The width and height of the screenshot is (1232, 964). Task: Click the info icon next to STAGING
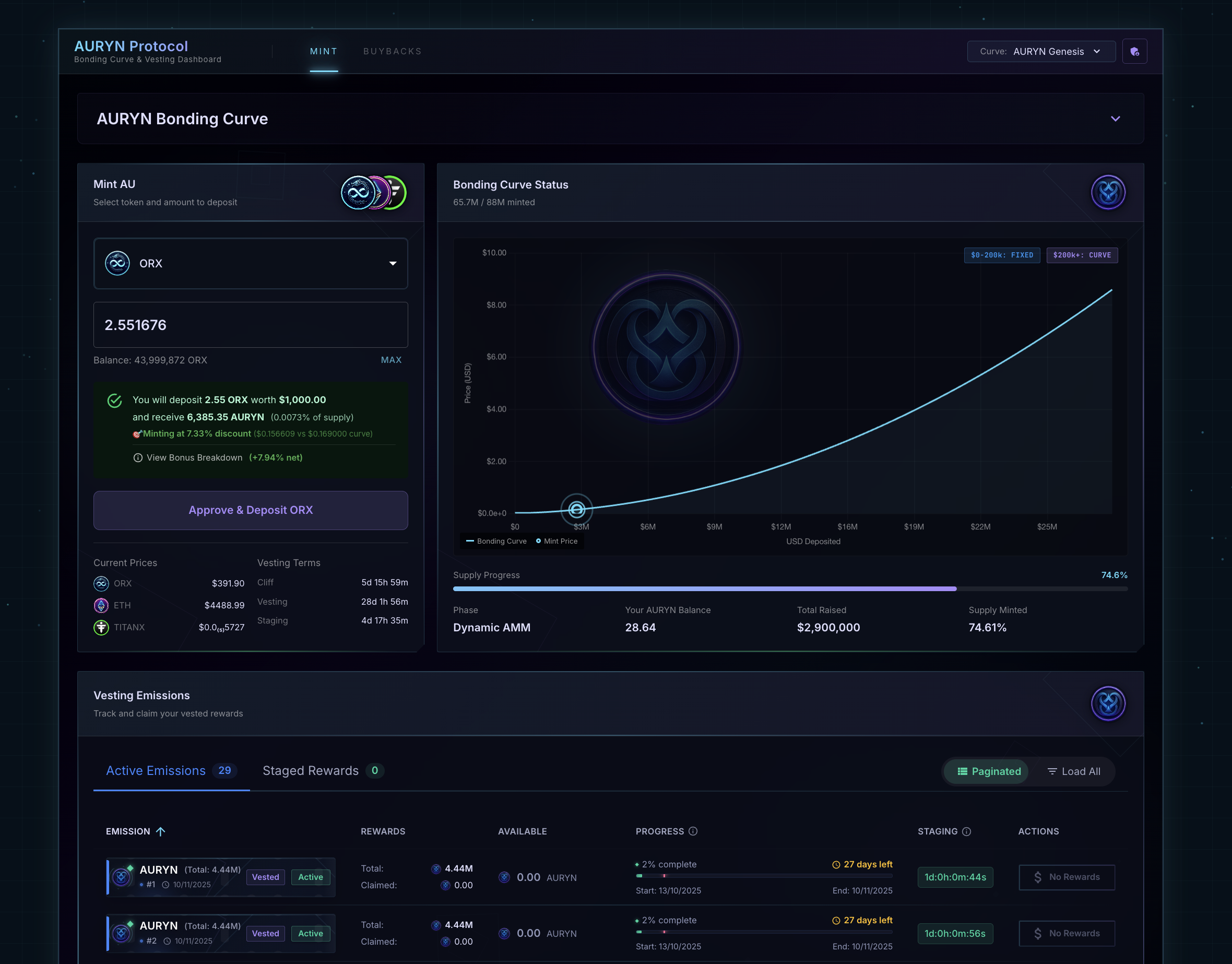[x=966, y=831]
